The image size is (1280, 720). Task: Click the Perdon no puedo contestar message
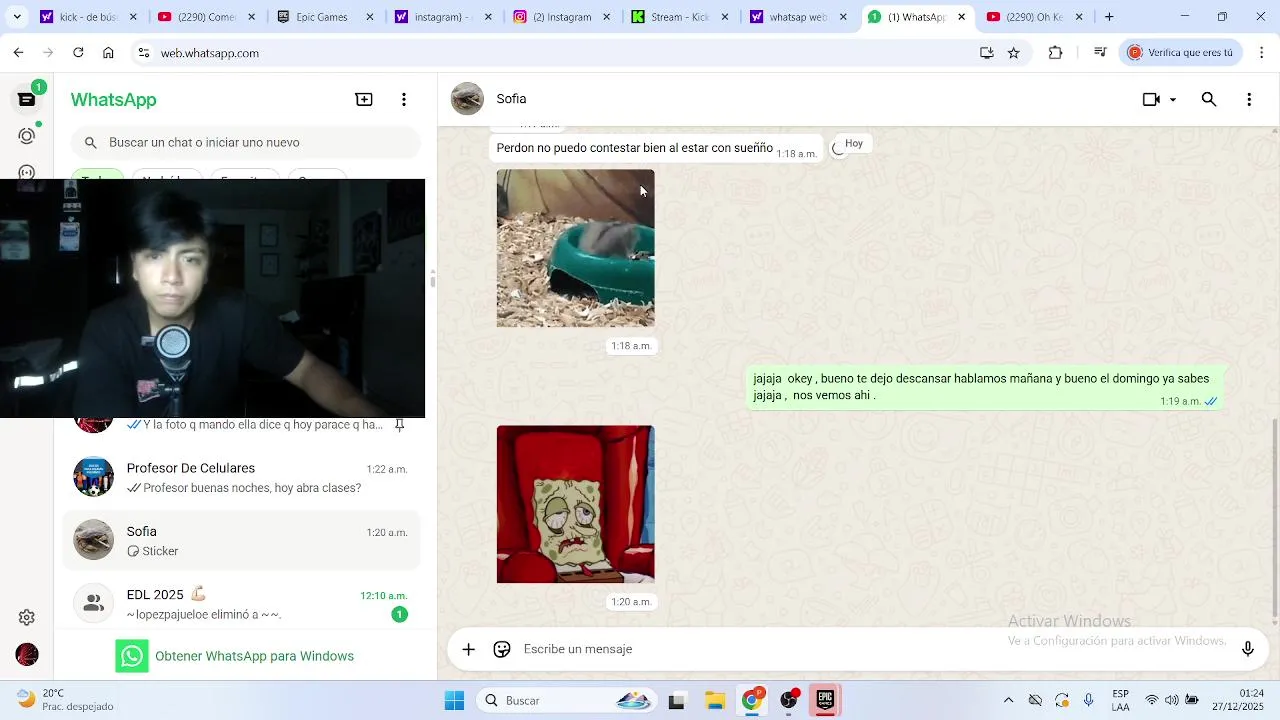[657, 147]
